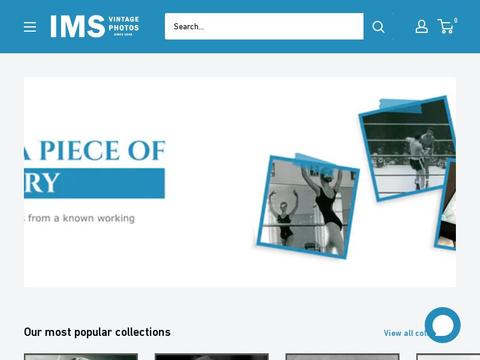
Task: Click the 'PIECE OF' banner headline
Action: [x=102, y=151]
